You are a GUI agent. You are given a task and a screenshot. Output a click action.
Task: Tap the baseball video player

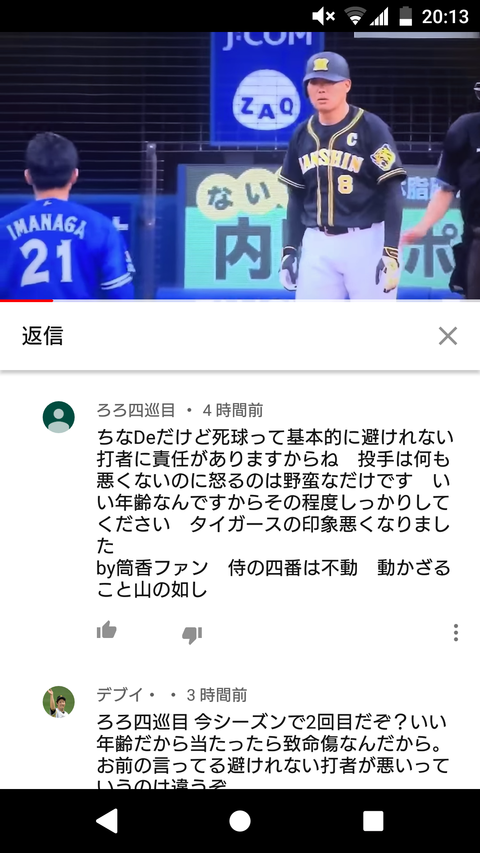(x=240, y=165)
